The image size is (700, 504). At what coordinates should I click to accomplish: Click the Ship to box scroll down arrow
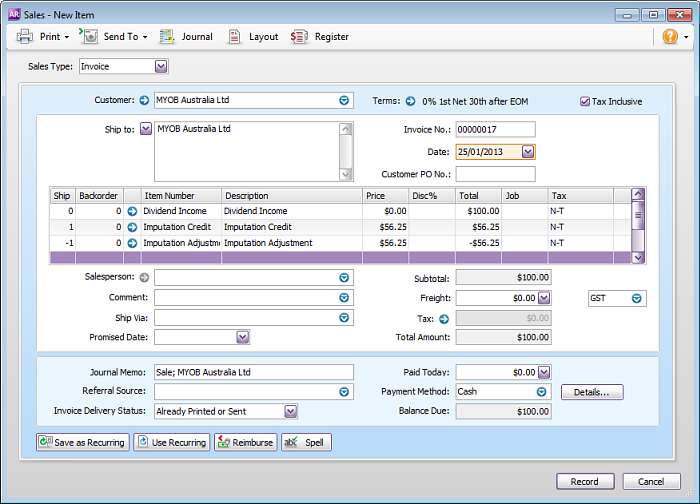point(346,175)
